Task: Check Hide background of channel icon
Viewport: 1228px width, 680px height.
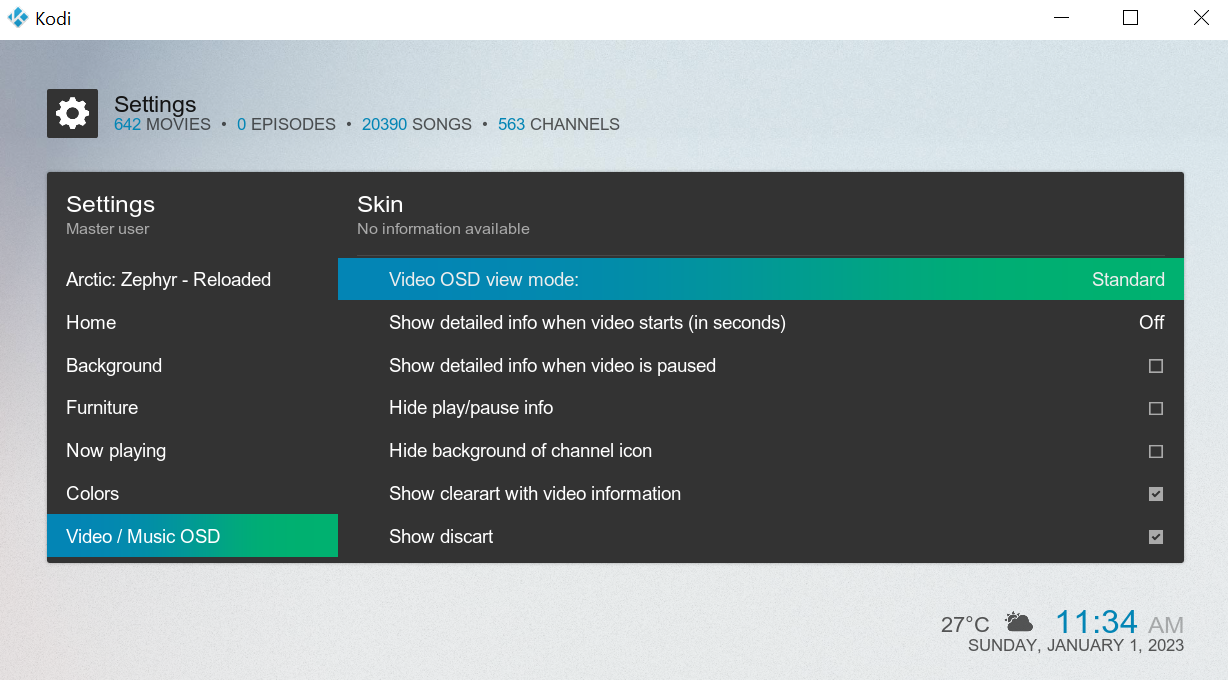Action: pyautogui.click(x=1155, y=452)
